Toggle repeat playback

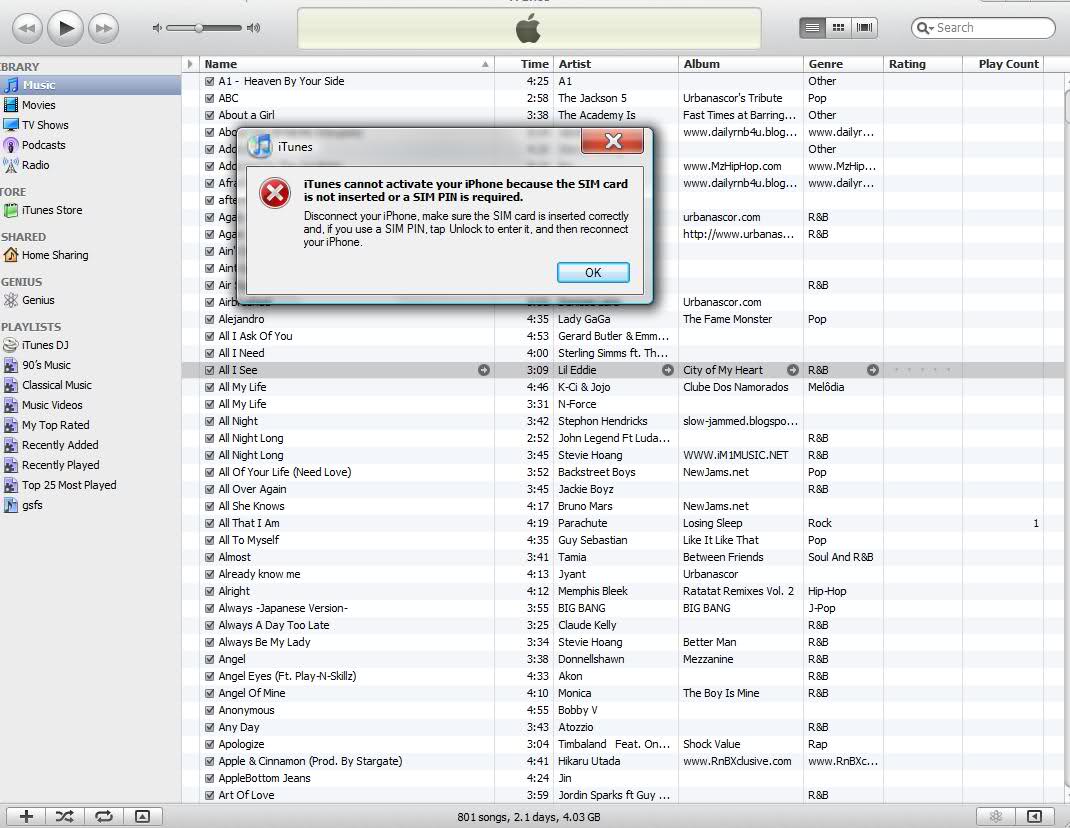point(104,816)
